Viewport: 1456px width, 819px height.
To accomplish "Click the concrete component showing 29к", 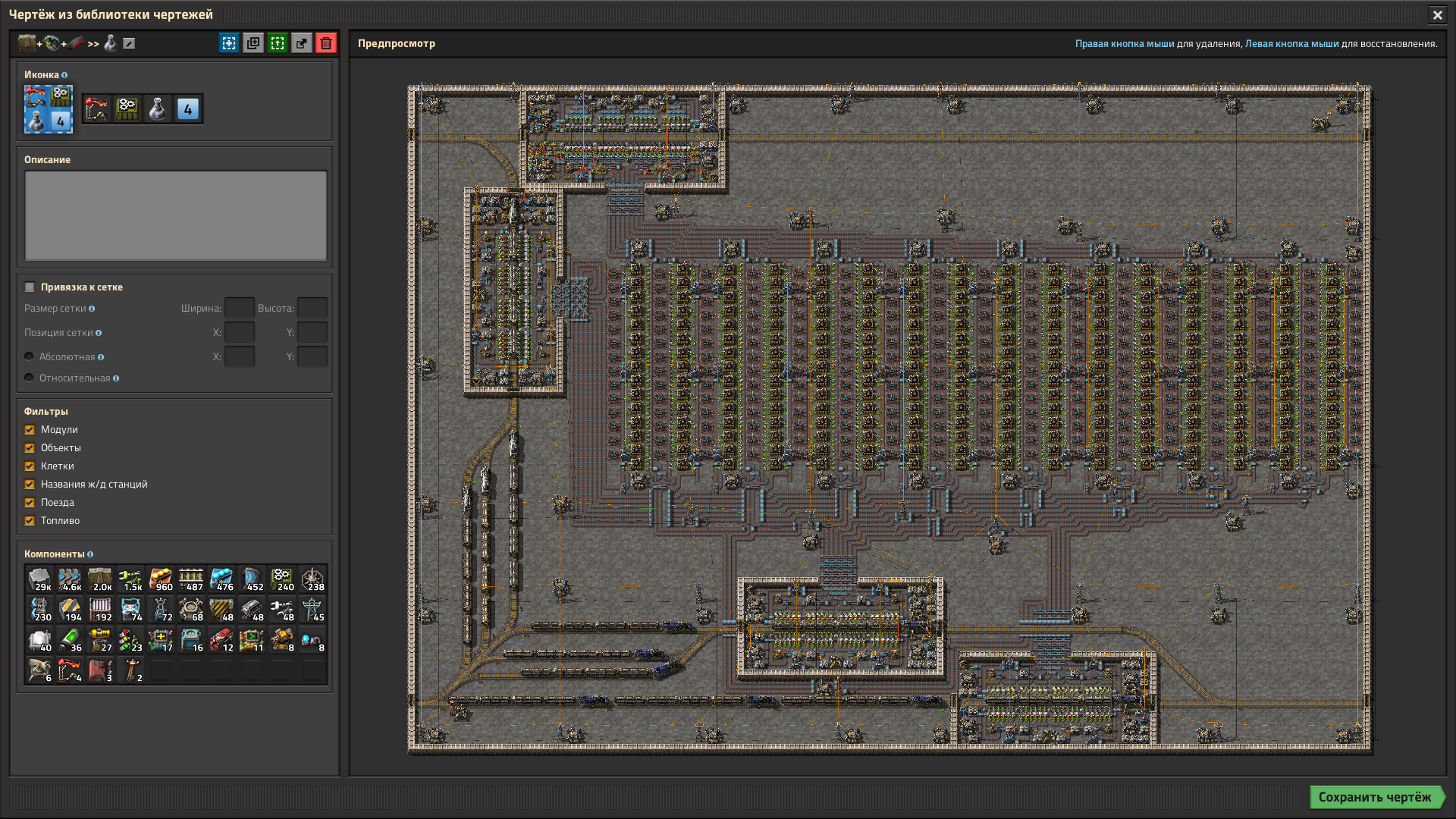I will coord(39,579).
